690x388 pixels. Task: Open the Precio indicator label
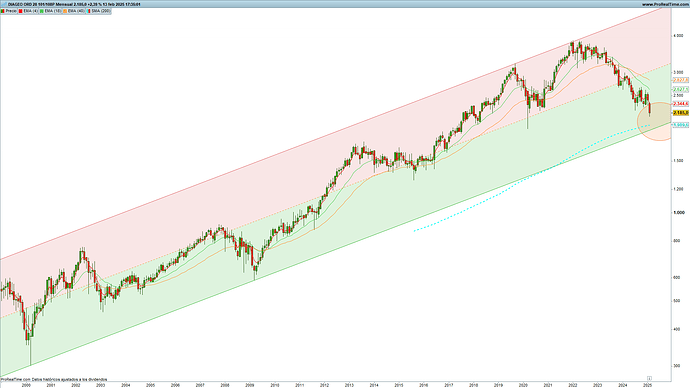pyautogui.click(x=11, y=11)
